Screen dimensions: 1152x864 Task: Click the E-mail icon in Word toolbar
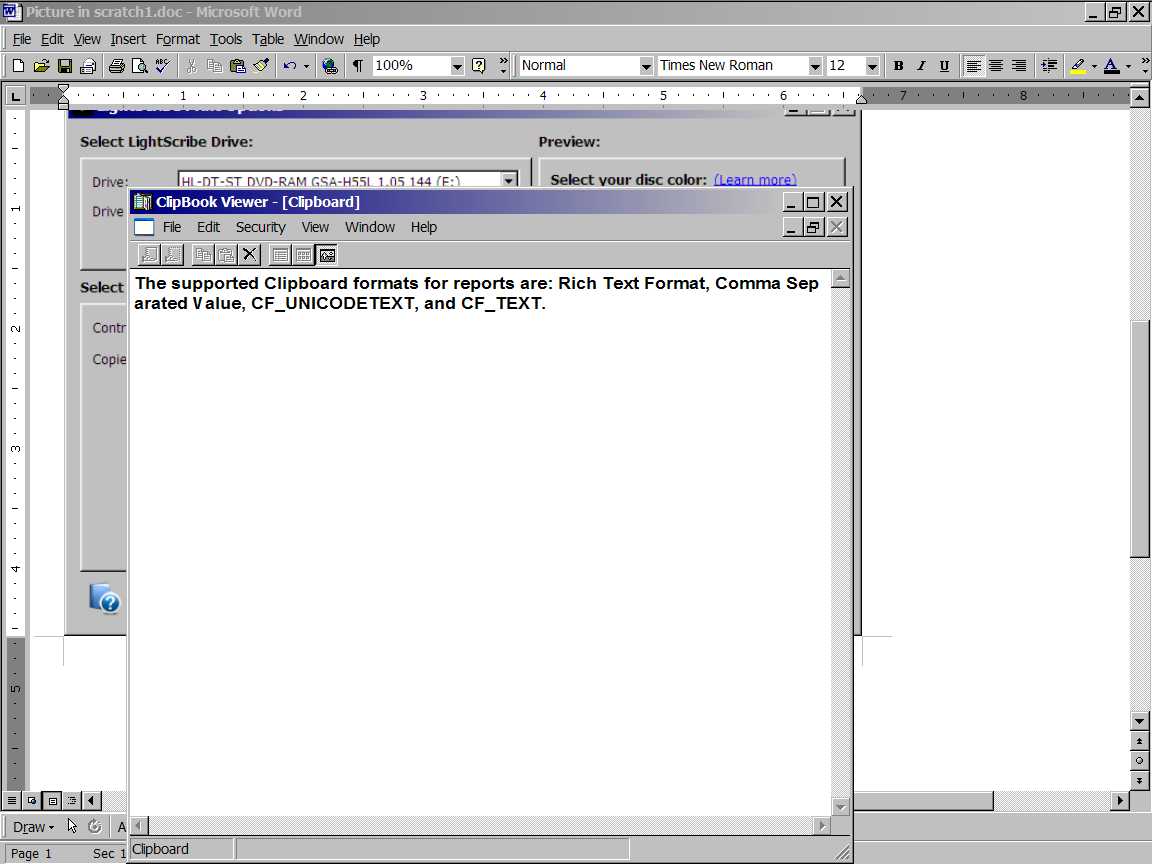[88, 66]
